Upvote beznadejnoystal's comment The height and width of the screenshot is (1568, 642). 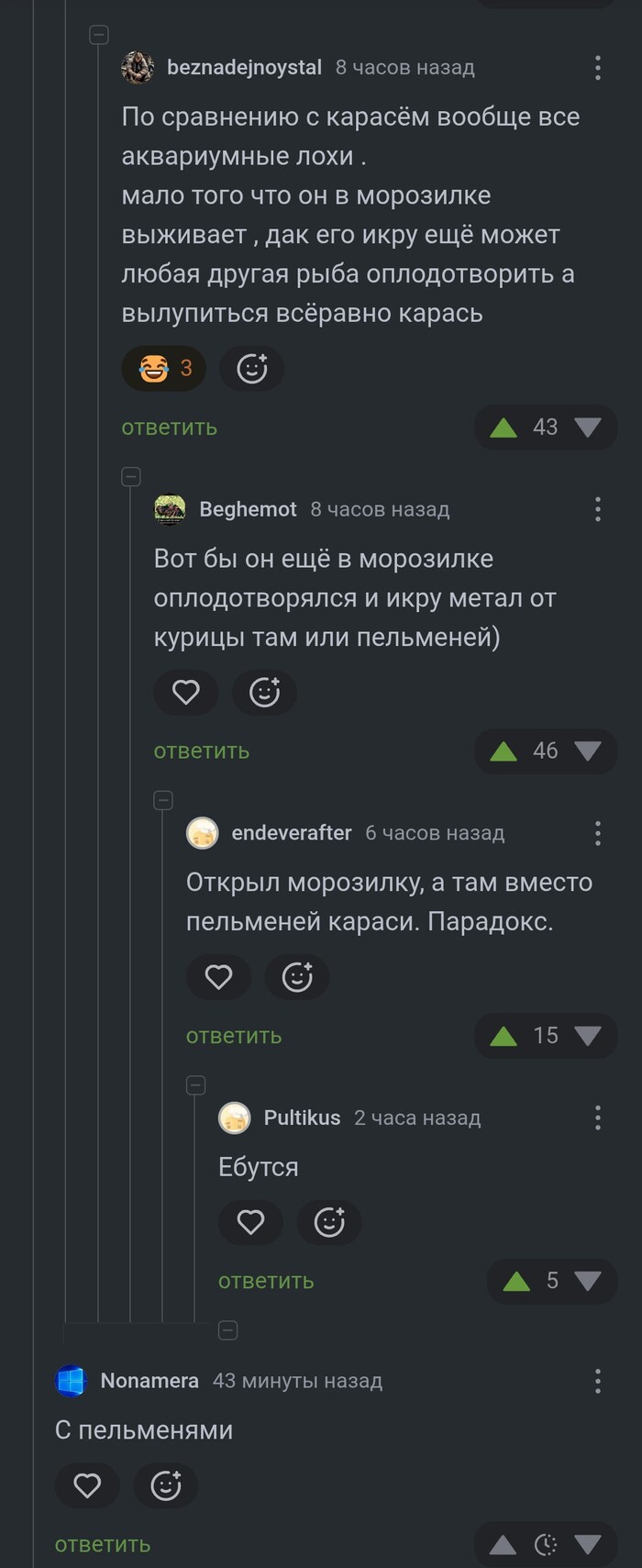tap(504, 428)
